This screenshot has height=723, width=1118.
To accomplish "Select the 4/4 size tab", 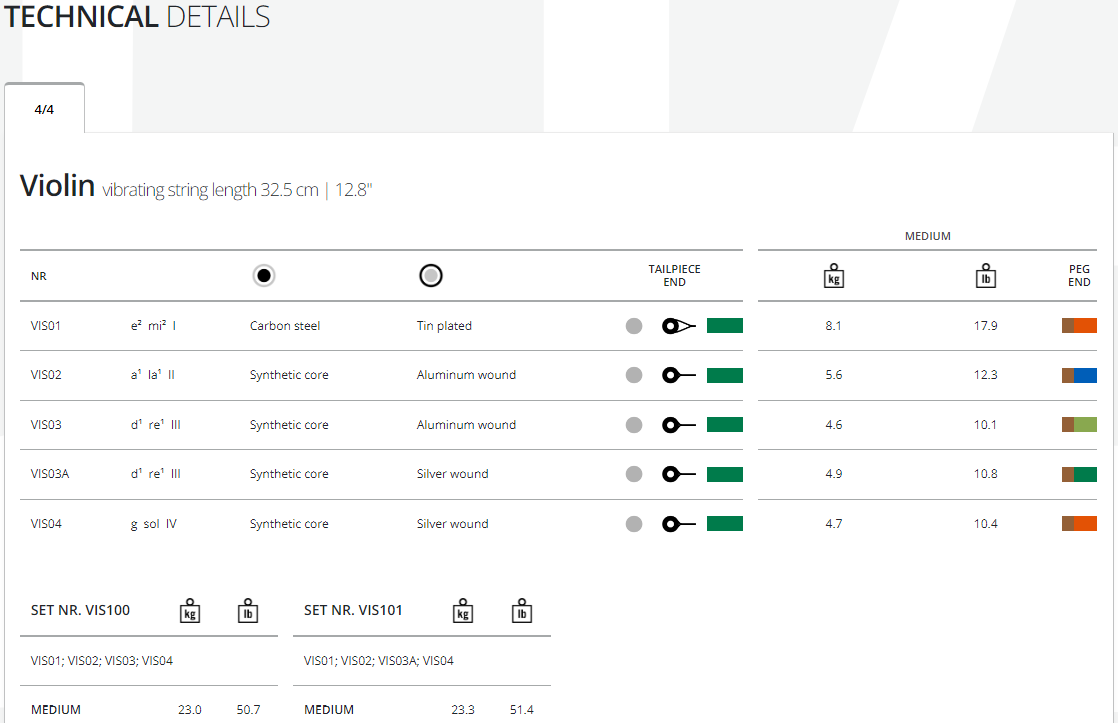I will (44, 109).
